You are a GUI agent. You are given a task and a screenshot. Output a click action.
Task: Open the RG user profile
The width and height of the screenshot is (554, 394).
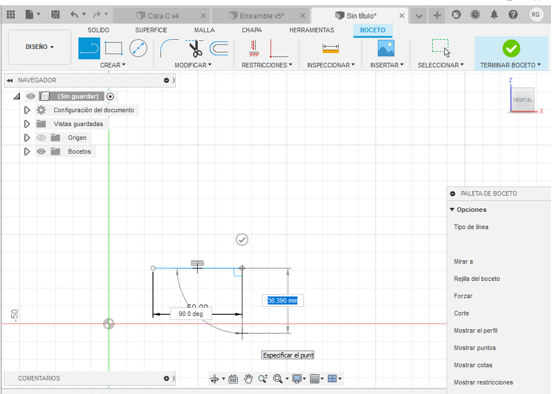coord(536,14)
